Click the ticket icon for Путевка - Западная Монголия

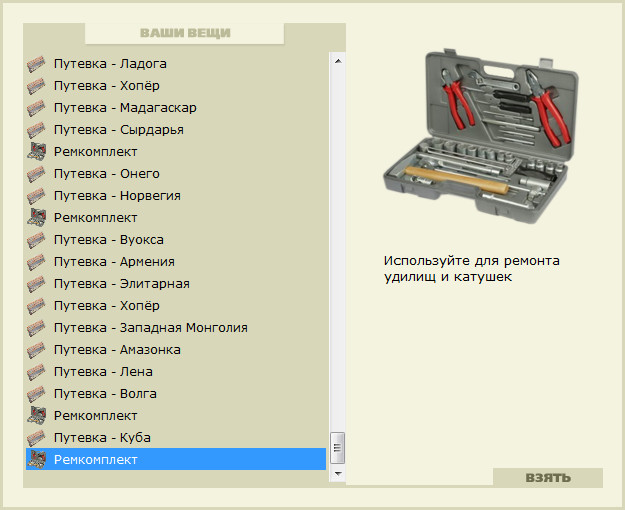click(36, 328)
